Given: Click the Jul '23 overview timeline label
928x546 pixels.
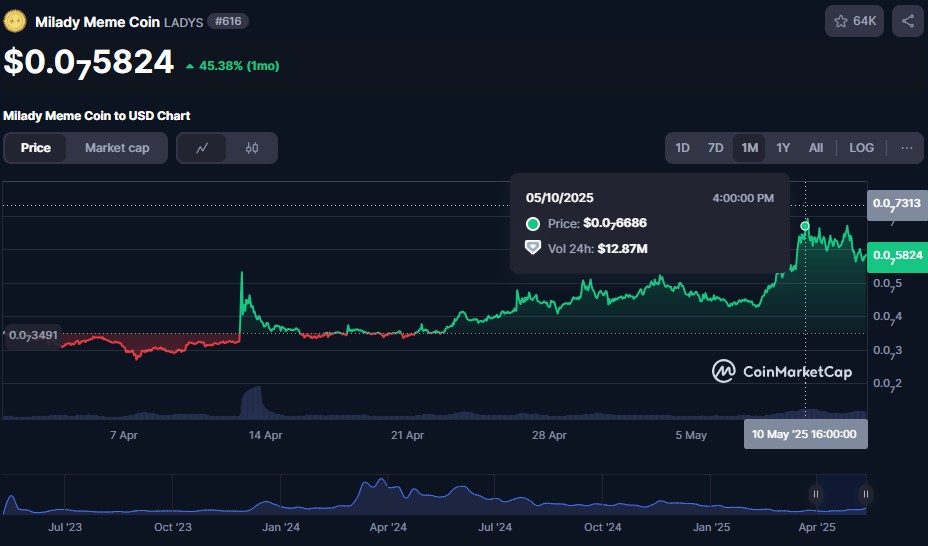Looking at the screenshot, I should tap(65, 527).
